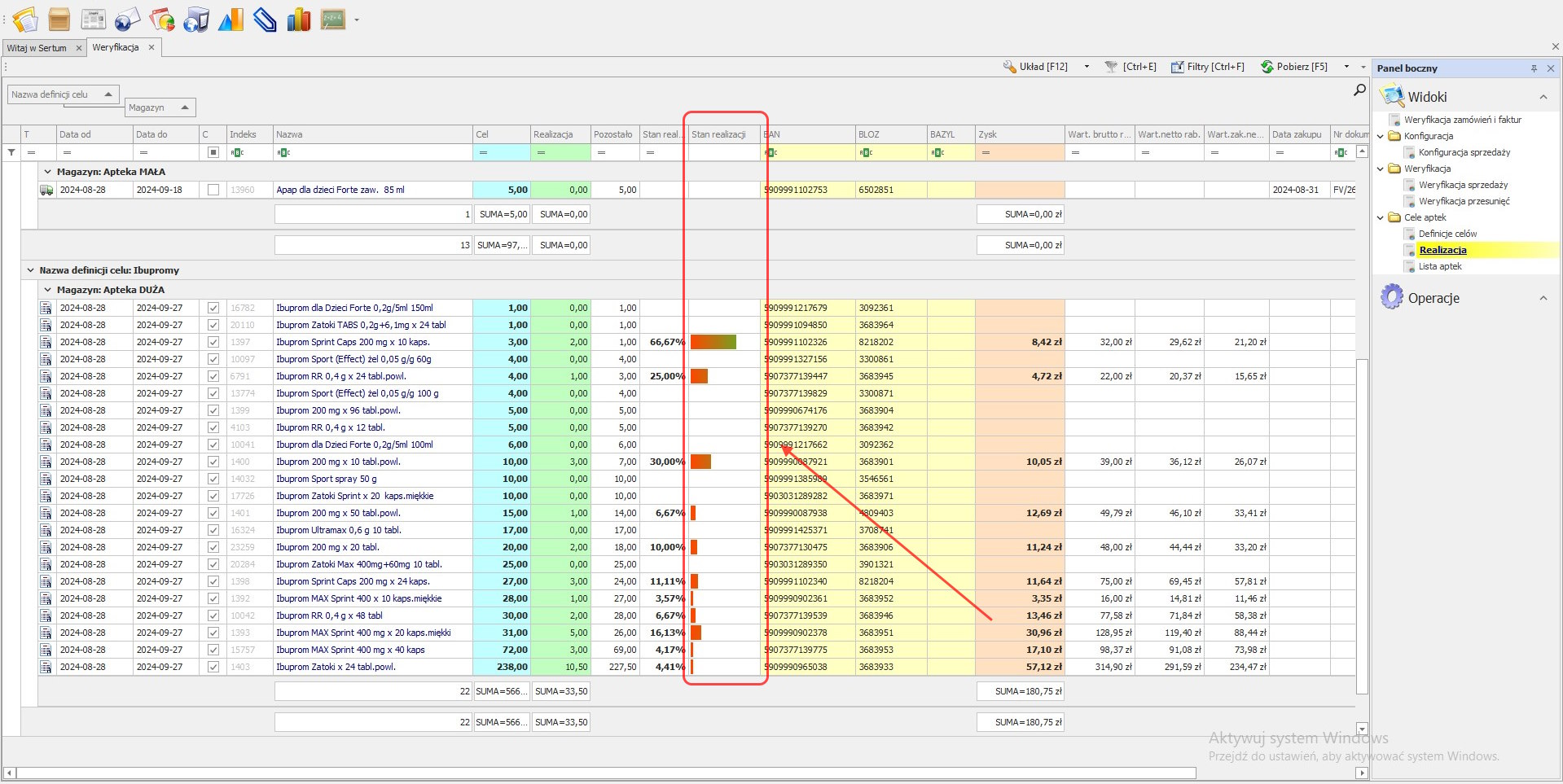Viewport: 1563px width, 784px height.
Task: Tick checkbox for Apap dla dzieci Forte row
Action: (213, 190)
